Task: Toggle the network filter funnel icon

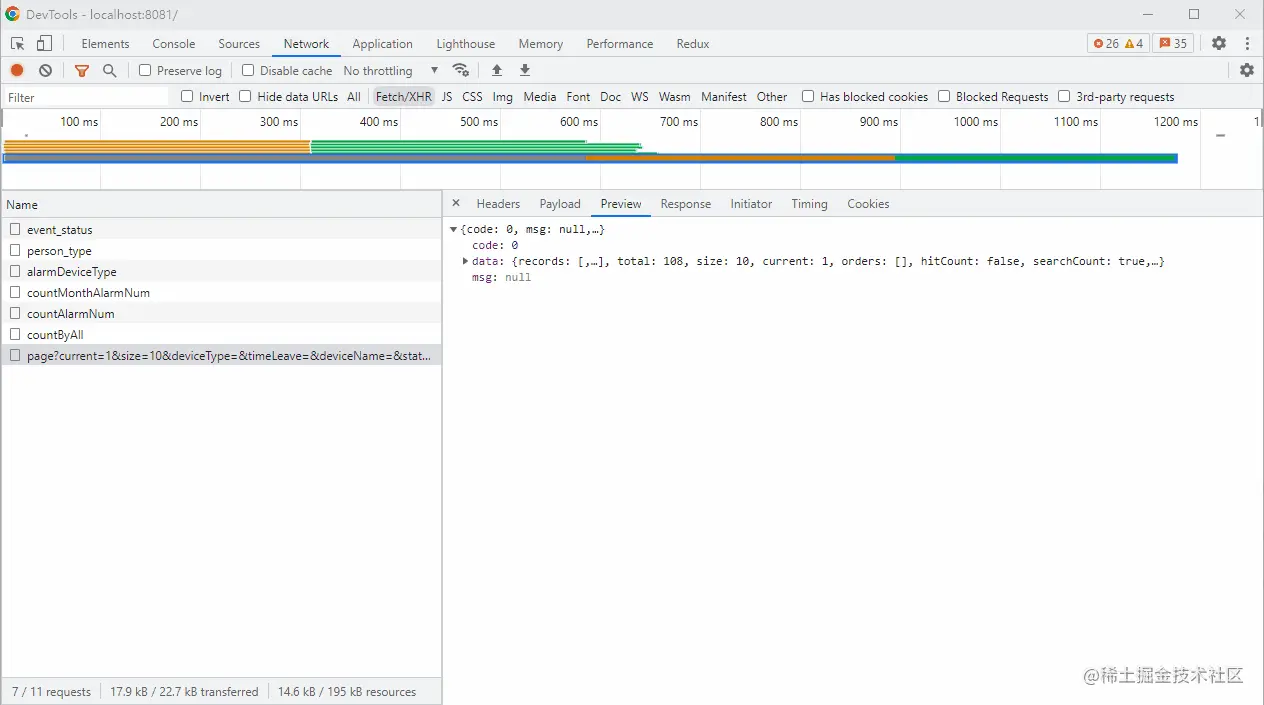Action: 82,70
